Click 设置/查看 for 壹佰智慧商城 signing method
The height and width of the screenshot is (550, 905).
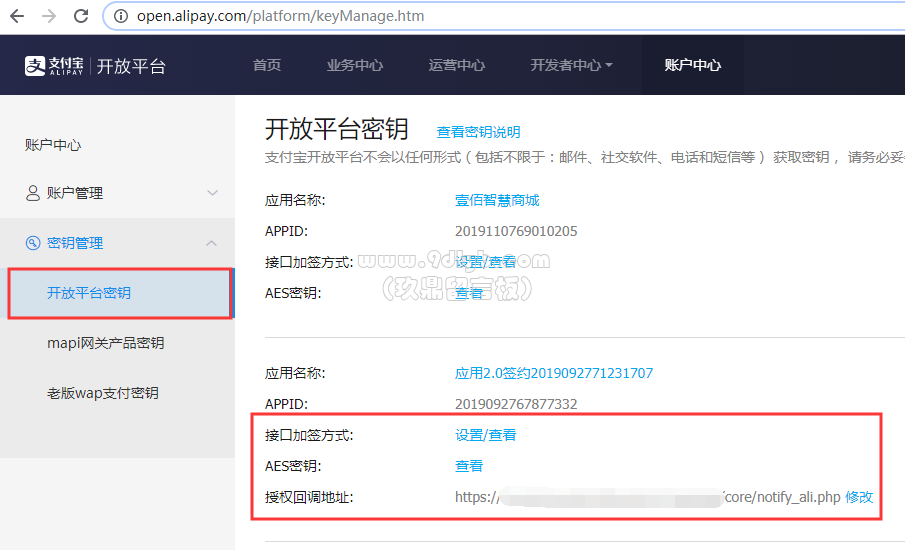[485, 262]
